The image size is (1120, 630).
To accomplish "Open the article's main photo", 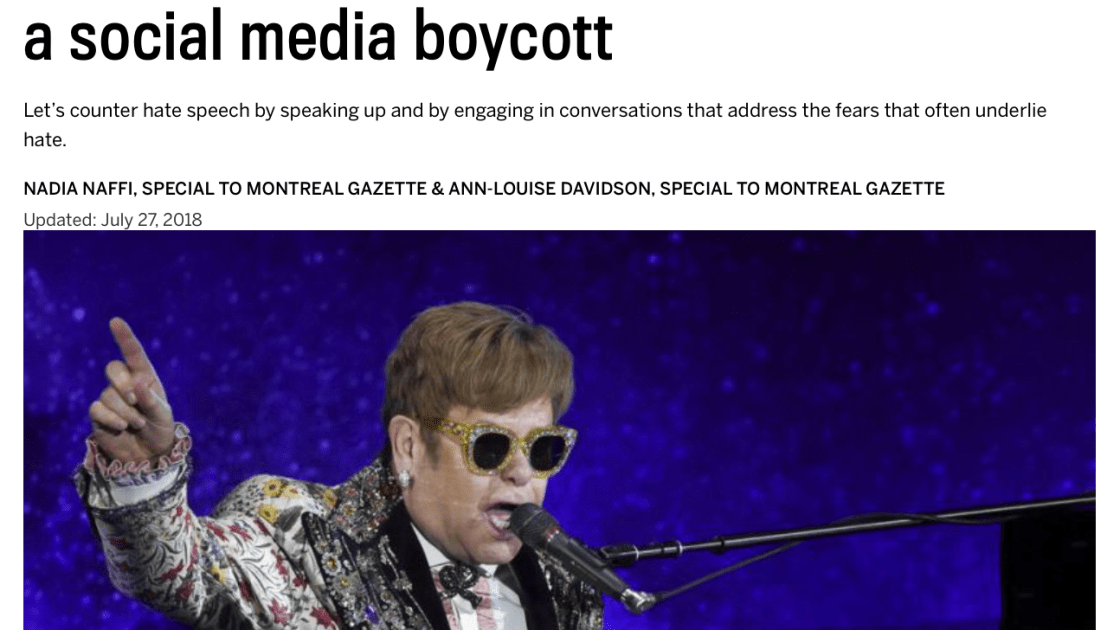I will 559,430.
